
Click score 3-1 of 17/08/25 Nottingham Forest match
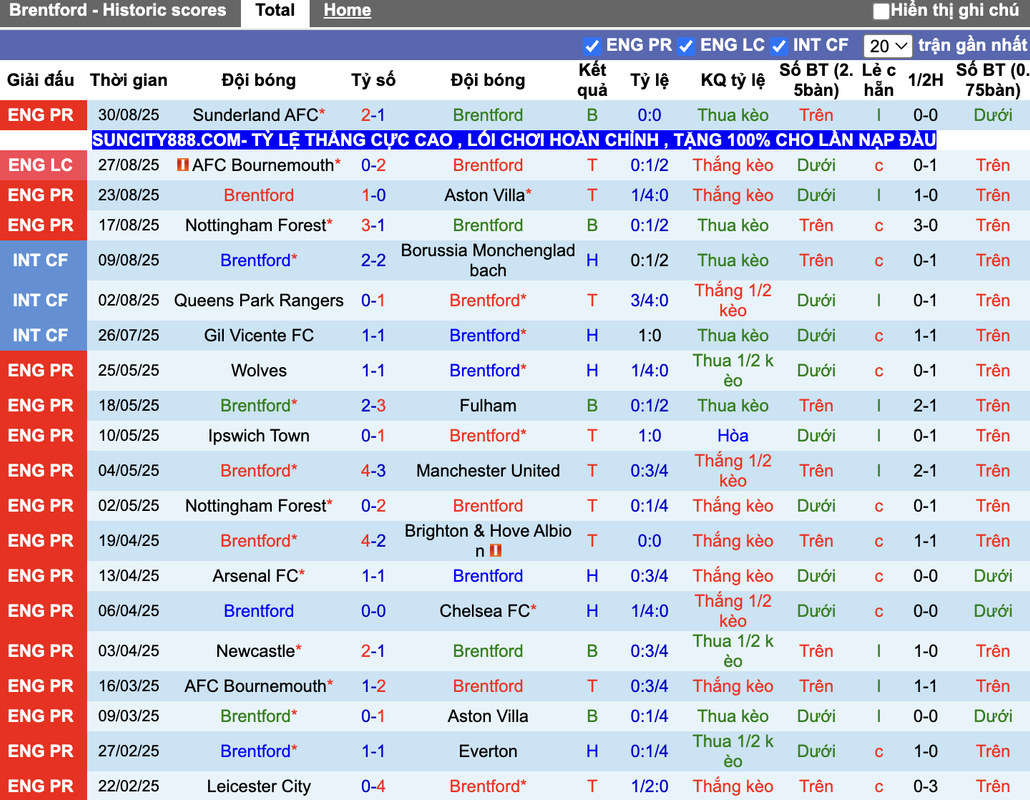coord(373,225)
